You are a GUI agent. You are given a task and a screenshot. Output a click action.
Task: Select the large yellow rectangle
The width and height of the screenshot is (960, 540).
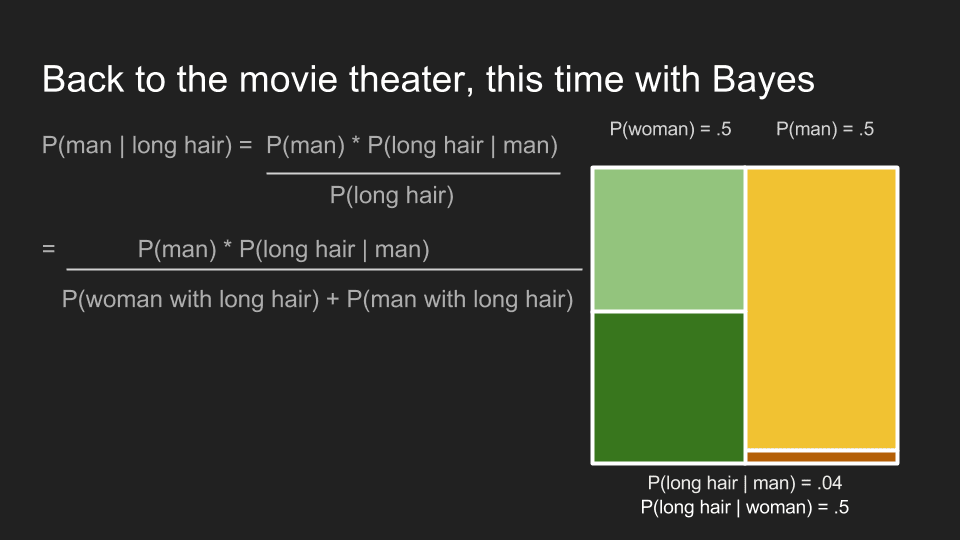pyautogui.click(x=822, y=309)
